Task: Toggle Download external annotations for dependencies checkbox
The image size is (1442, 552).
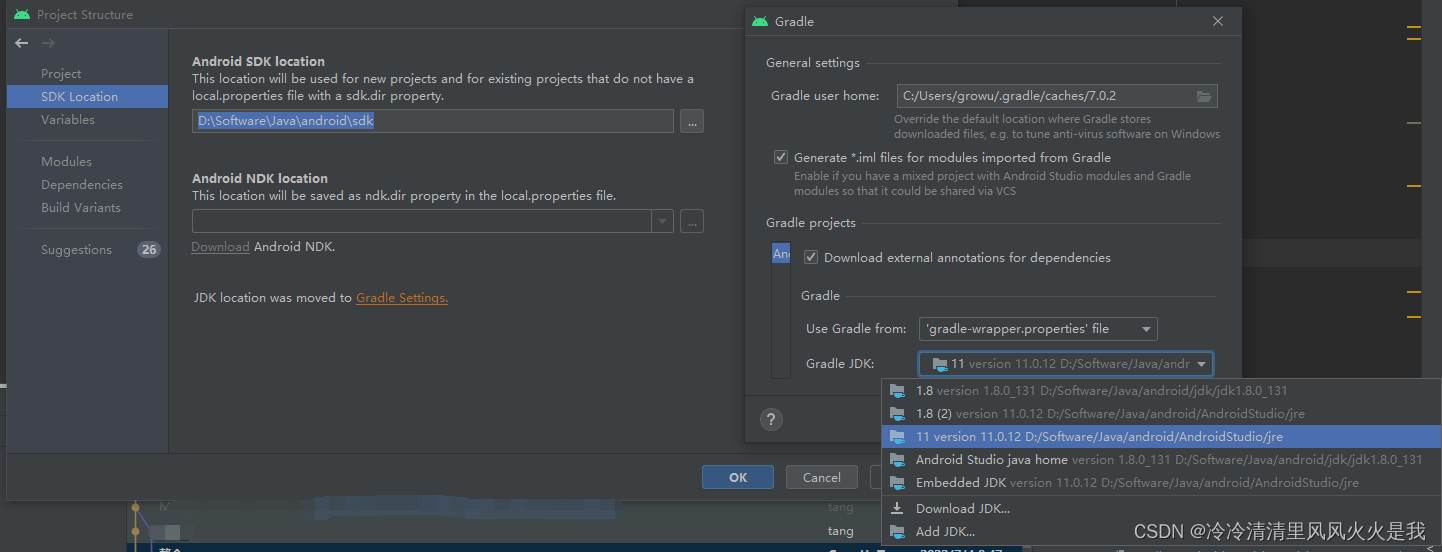Action: 811,257
